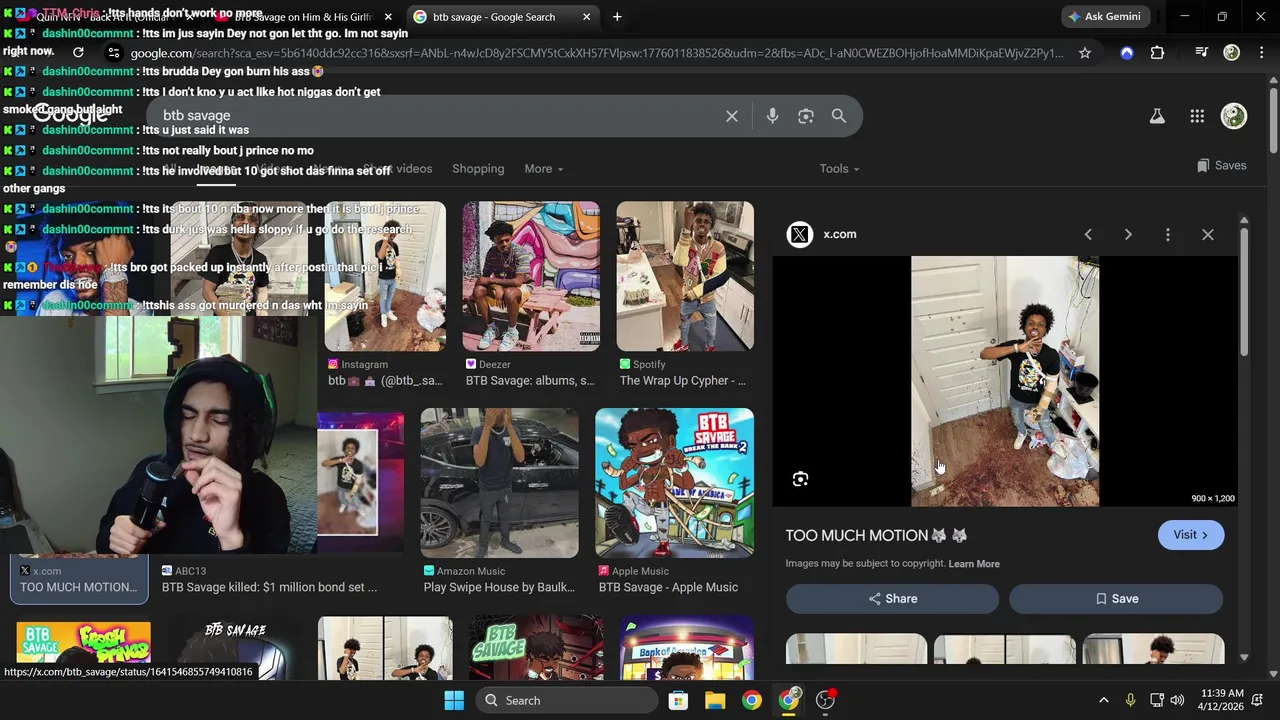Open Microsoft Store from taskbar
1280x720 pixels.
pyautogui.click(x=678, y=700)
